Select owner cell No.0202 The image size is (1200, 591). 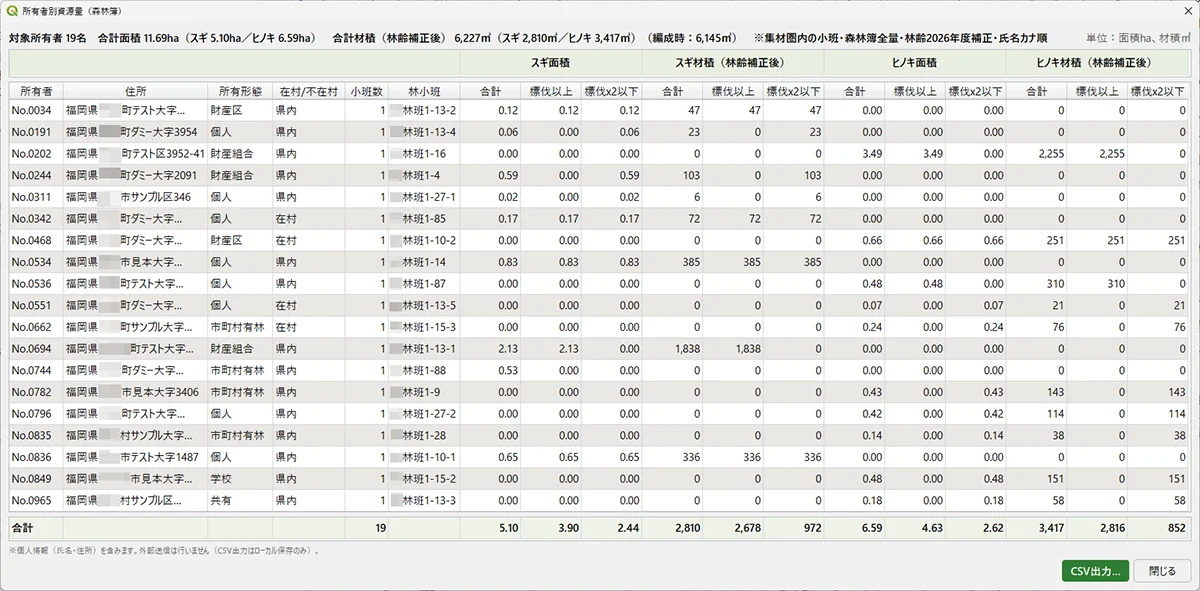(x=35, y=154)
